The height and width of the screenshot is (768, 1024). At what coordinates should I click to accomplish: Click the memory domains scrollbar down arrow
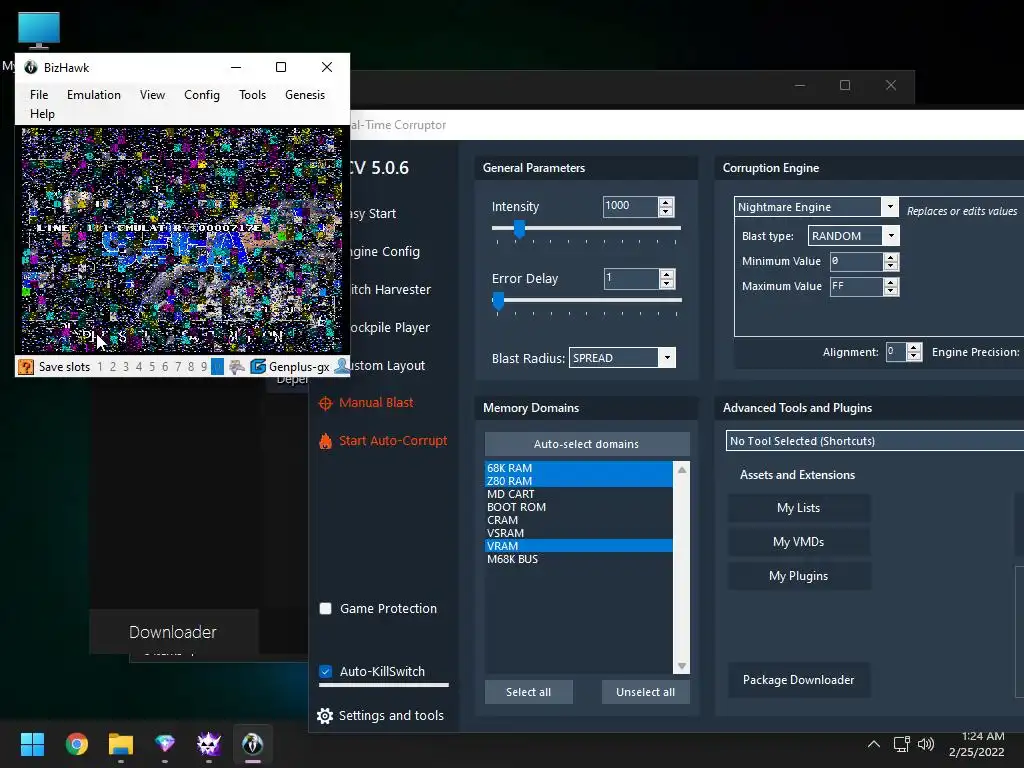682,666
